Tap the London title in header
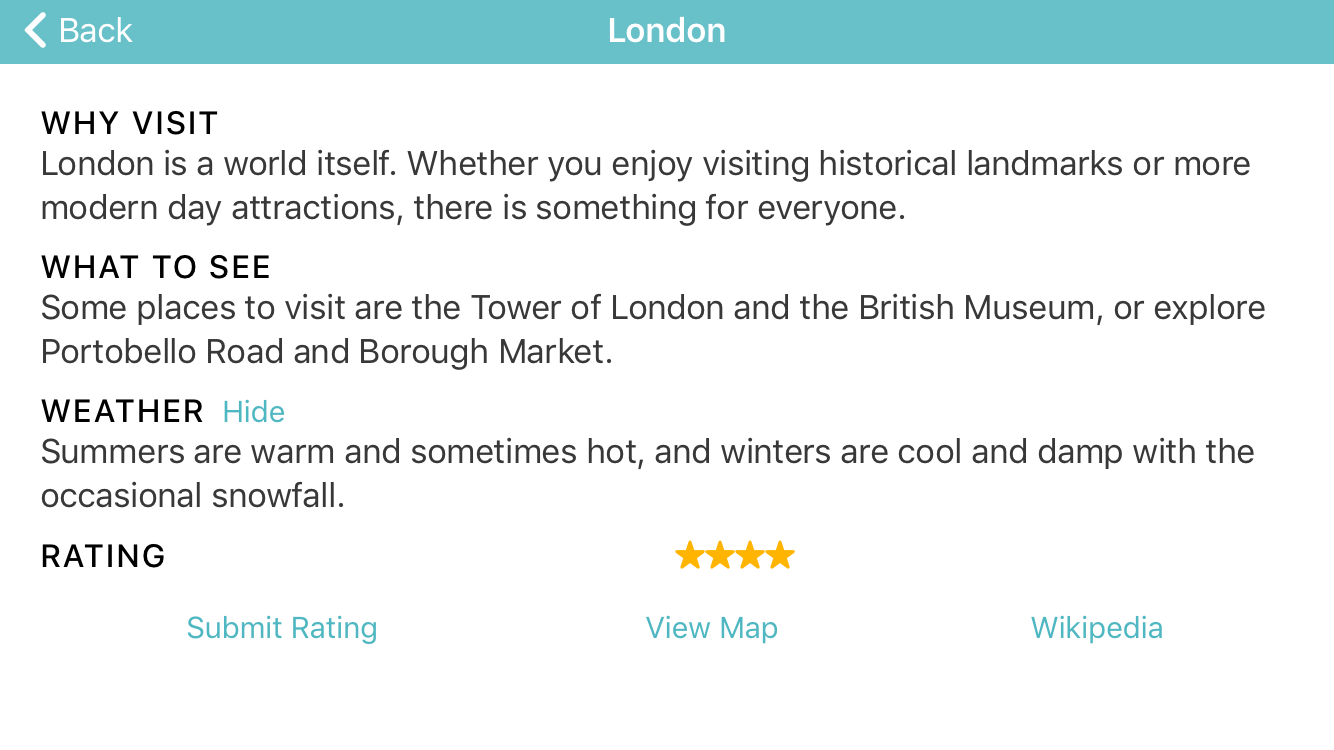 (666, 30)
